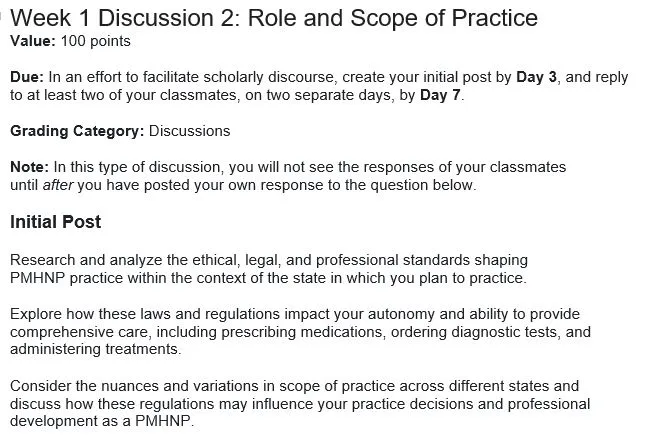Viewport: 663px width, 438px height.
Task: Click the "100 points" text
Action: [x=95, y=41]
